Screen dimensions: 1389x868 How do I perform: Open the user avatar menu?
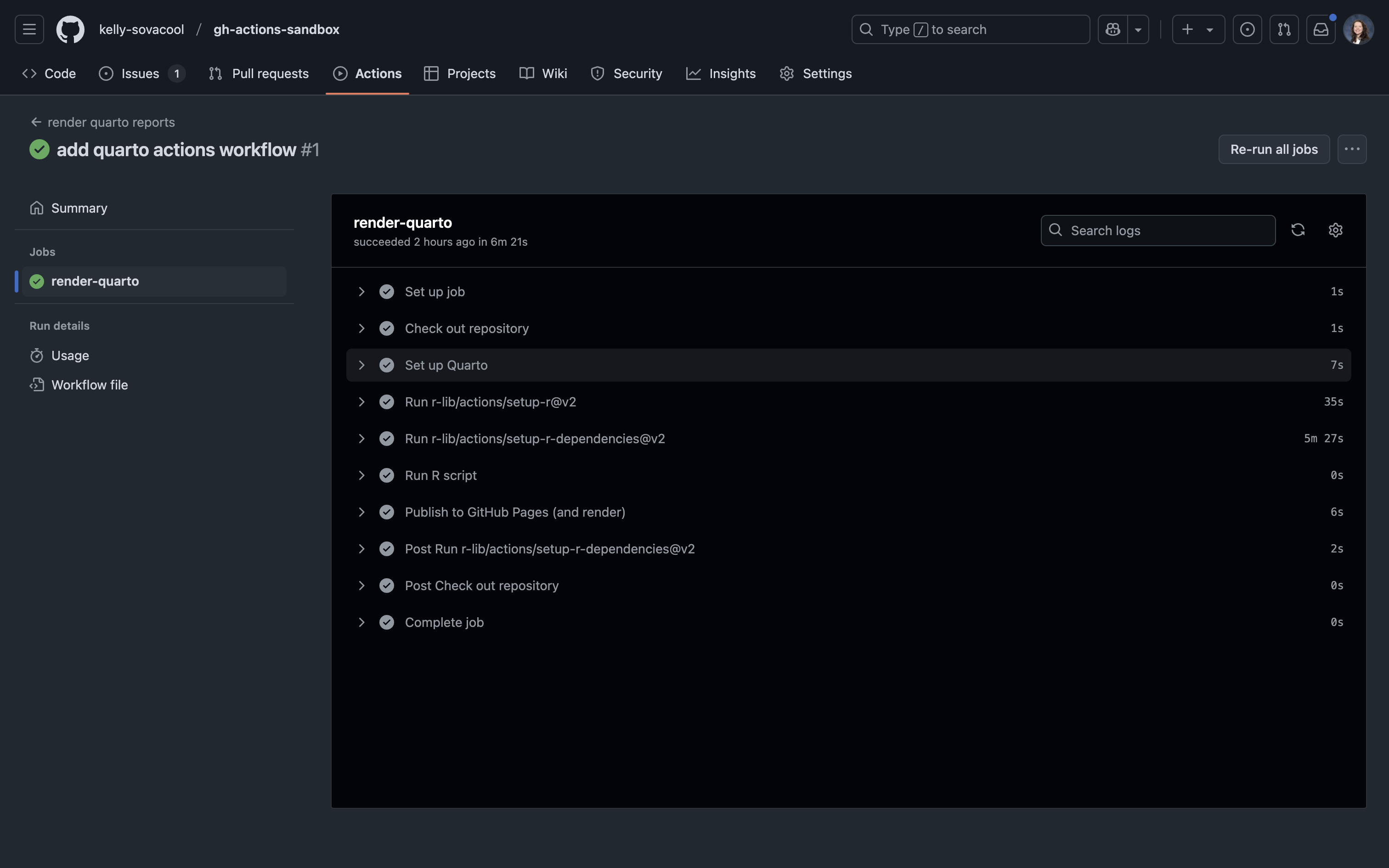tap(1358, 29)
